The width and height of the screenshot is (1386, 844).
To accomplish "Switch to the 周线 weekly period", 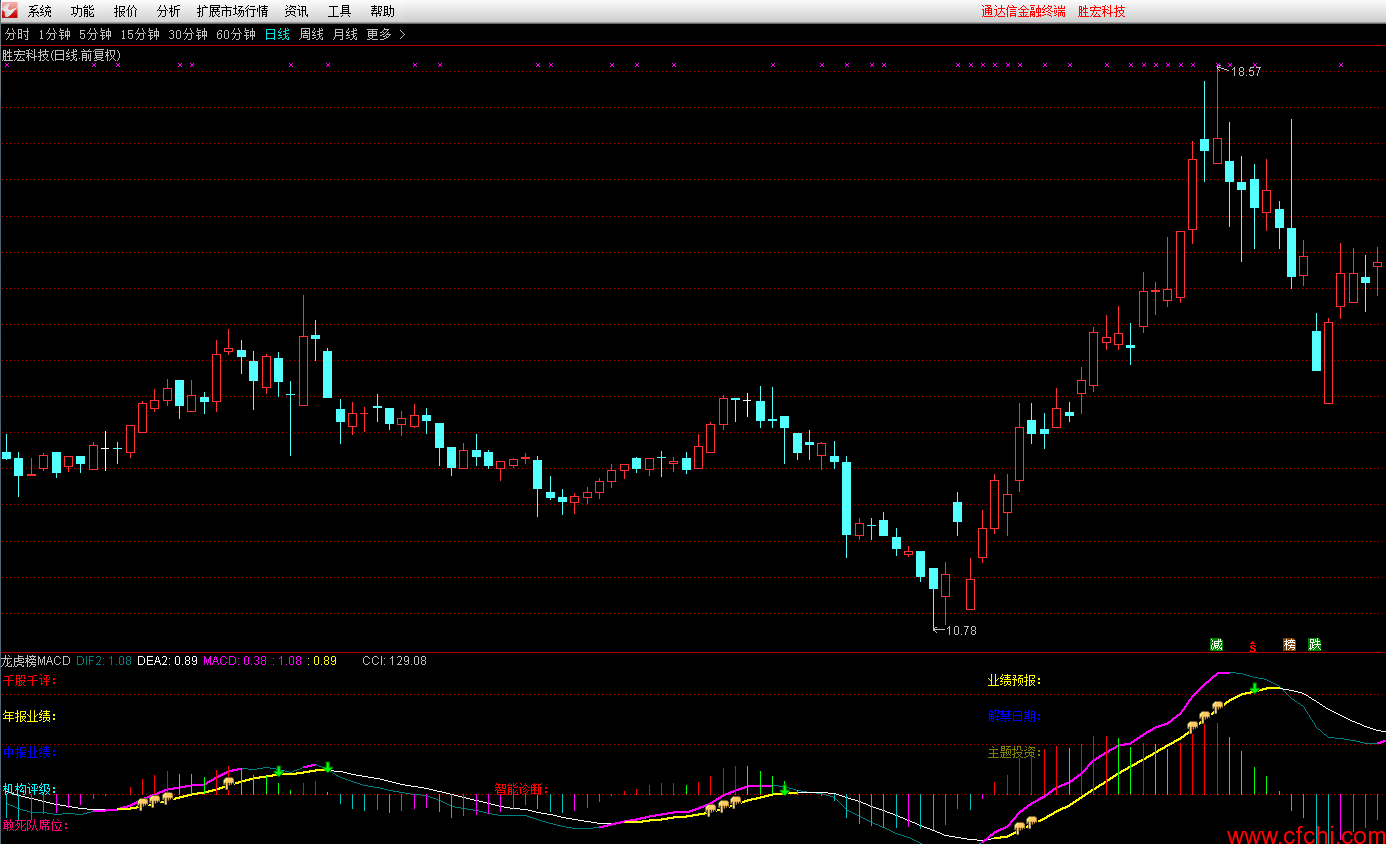I will [x=311, y=34].
